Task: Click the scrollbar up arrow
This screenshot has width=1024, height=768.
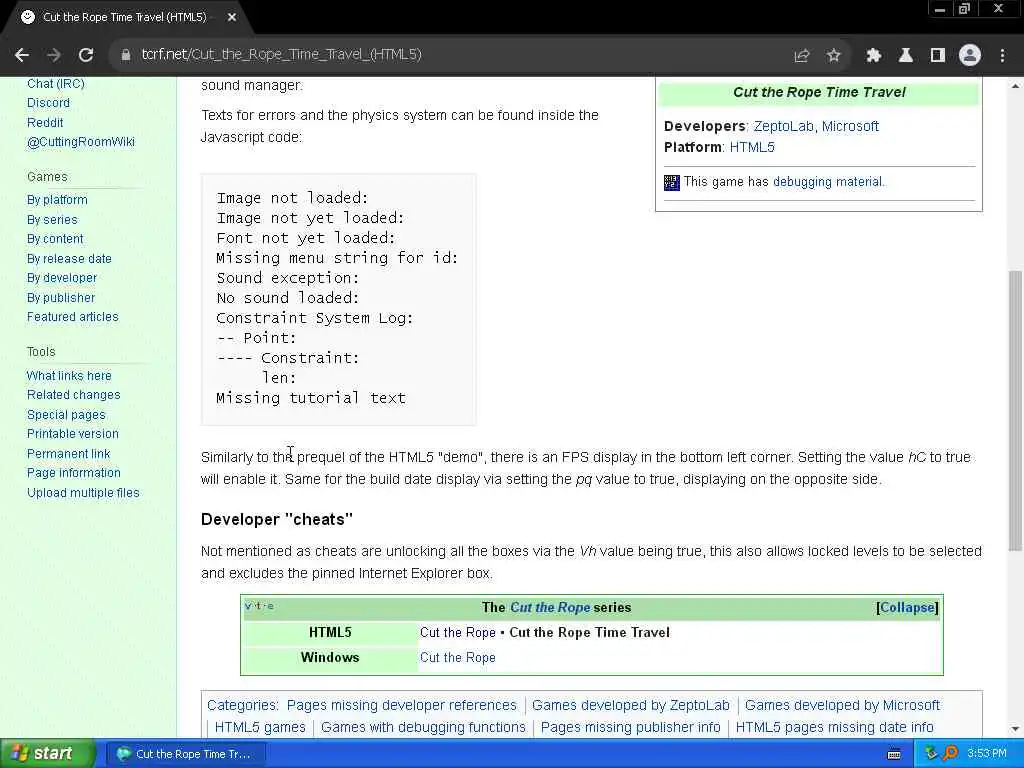Action: [x=1016, y=86]
